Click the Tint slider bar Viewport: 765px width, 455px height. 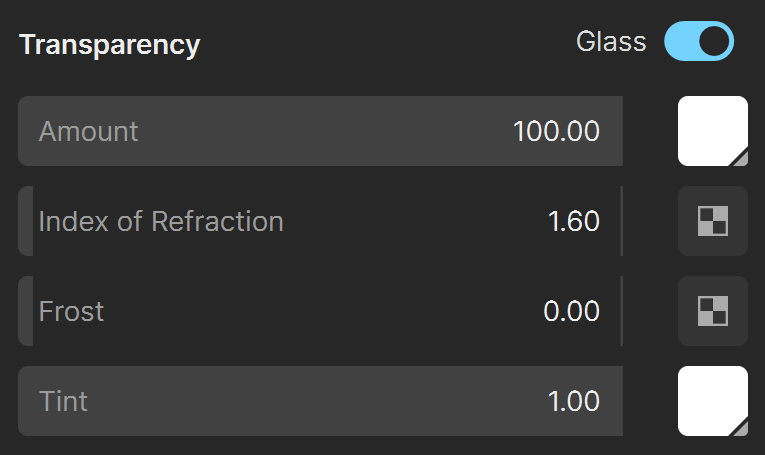[321, 401]
